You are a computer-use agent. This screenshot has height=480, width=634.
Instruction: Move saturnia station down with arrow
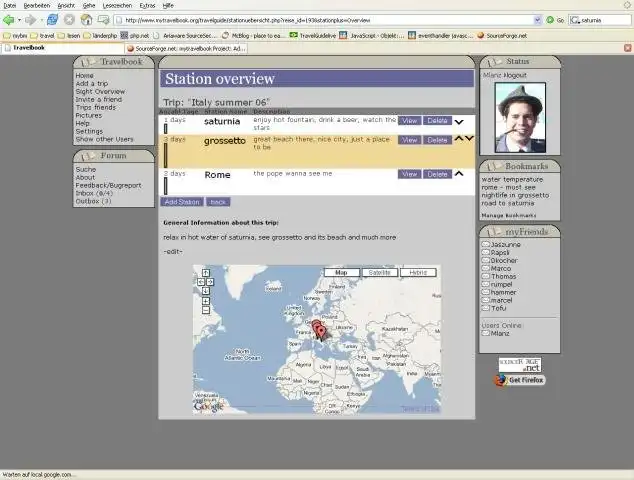coord(459,121)
